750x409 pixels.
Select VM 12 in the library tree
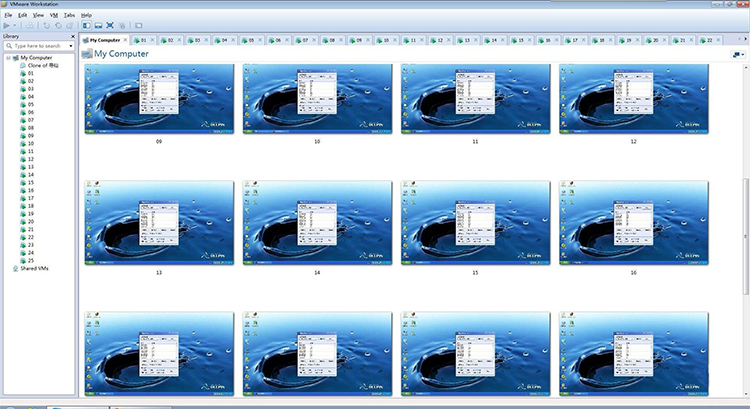tap(31, 159)
